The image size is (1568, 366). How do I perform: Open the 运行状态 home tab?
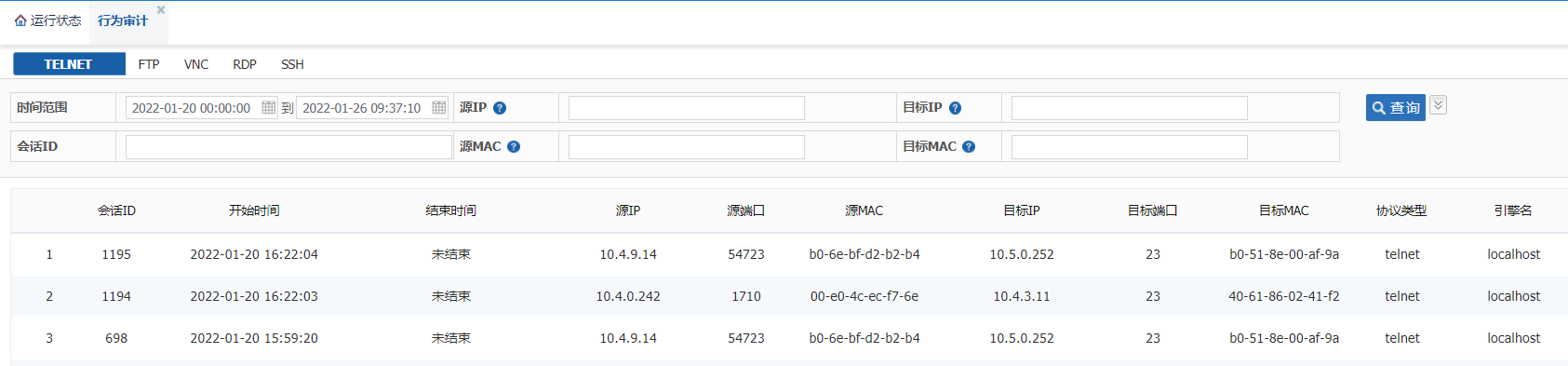click(x=47, y=20)
